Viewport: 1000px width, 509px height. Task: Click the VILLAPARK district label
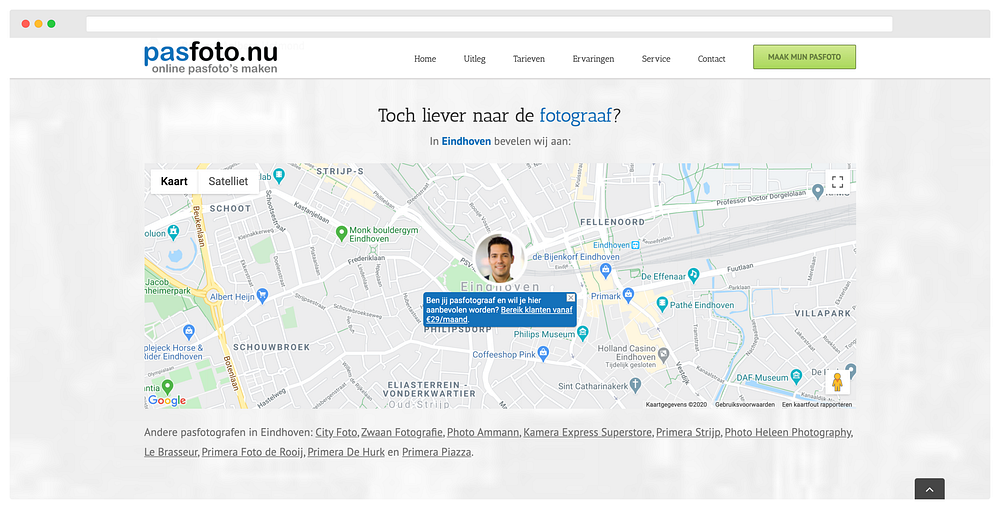823,313
